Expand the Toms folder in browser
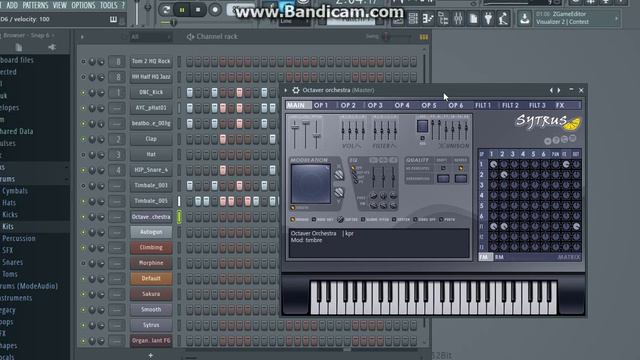This screenshot has width=640, height=360. (10, 274)
